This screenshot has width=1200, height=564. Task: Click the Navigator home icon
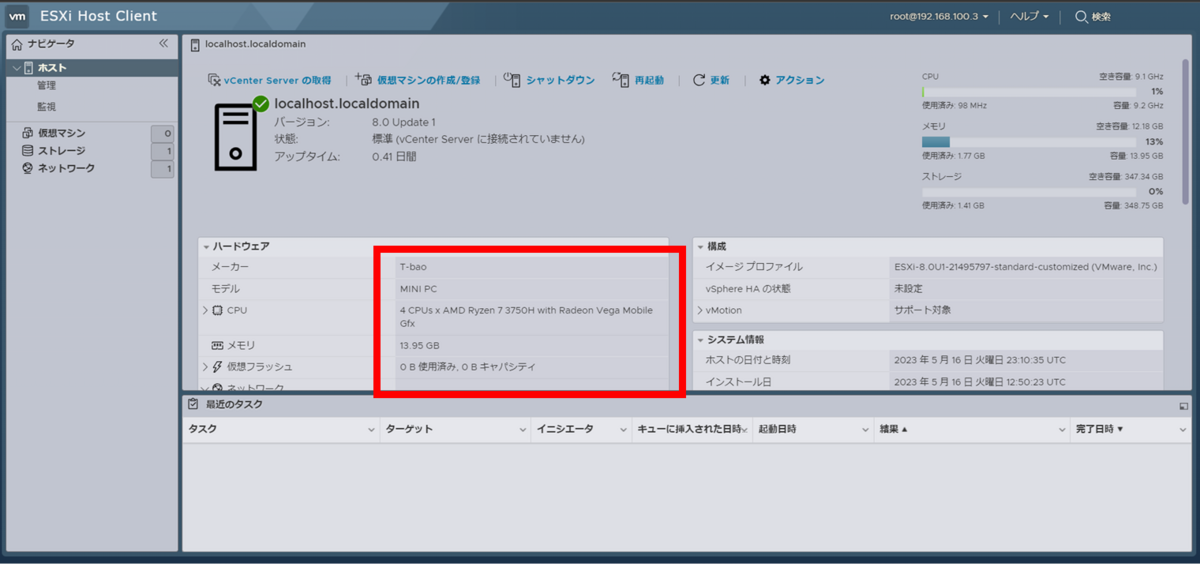tap(17, 43)
